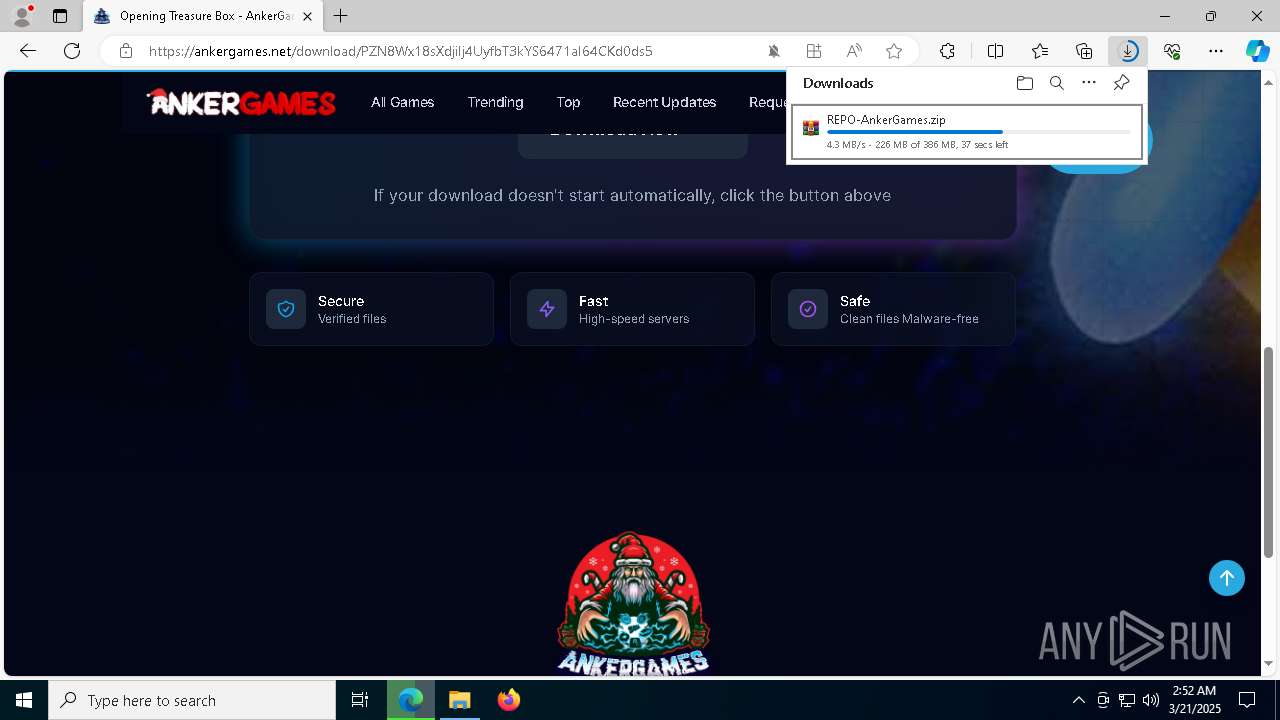Click the 'High-speed servers' text
This screenshot has width=1280, height=720.
coord(634,319)
